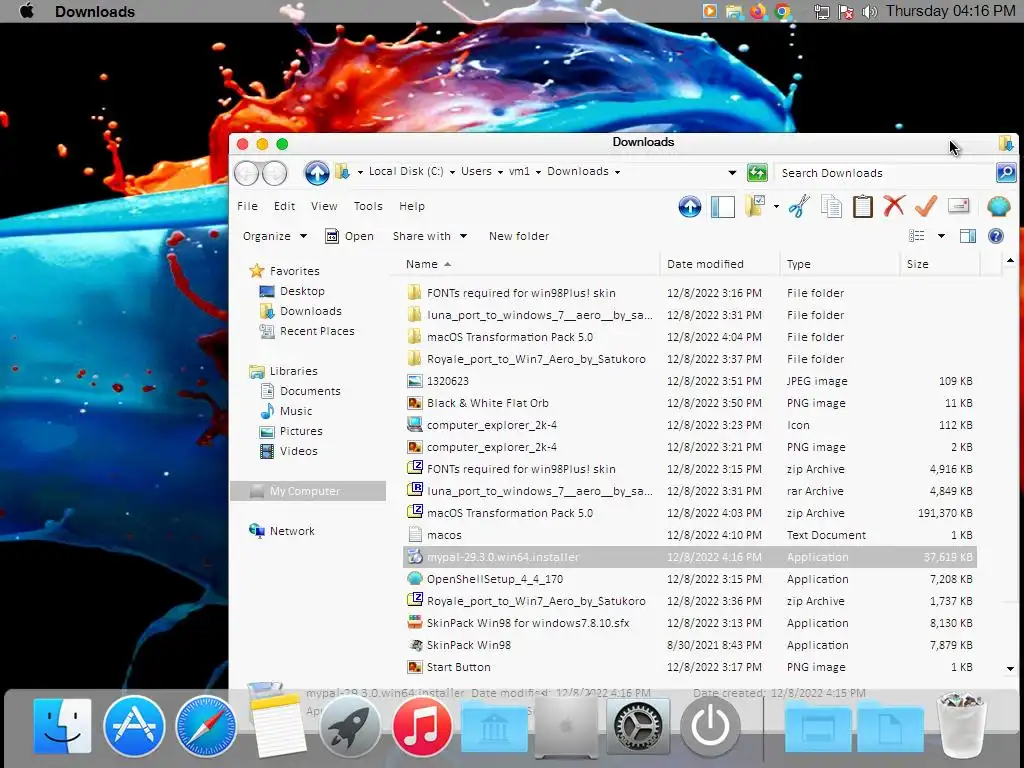Screen dimensions: 1024x768
Task: Click the Up arrow beside address bar
Action: tap(317, 172)
